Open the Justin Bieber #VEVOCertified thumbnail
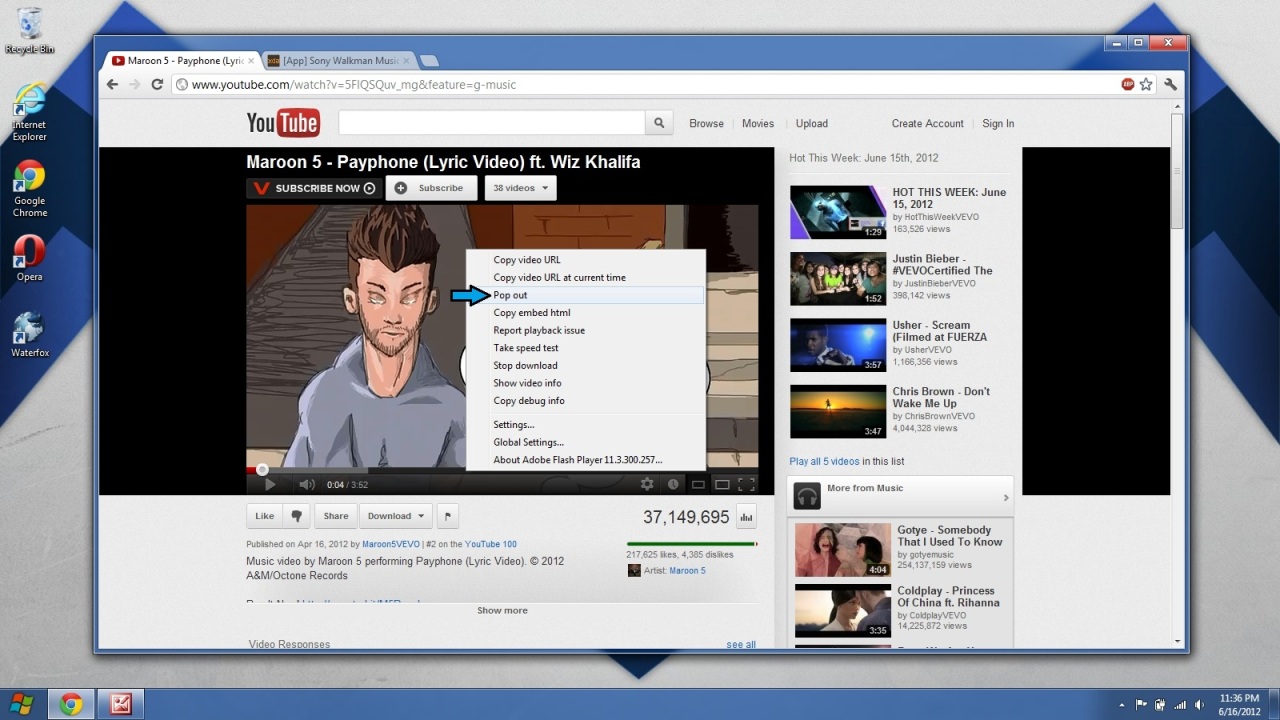 pos(838,279)
